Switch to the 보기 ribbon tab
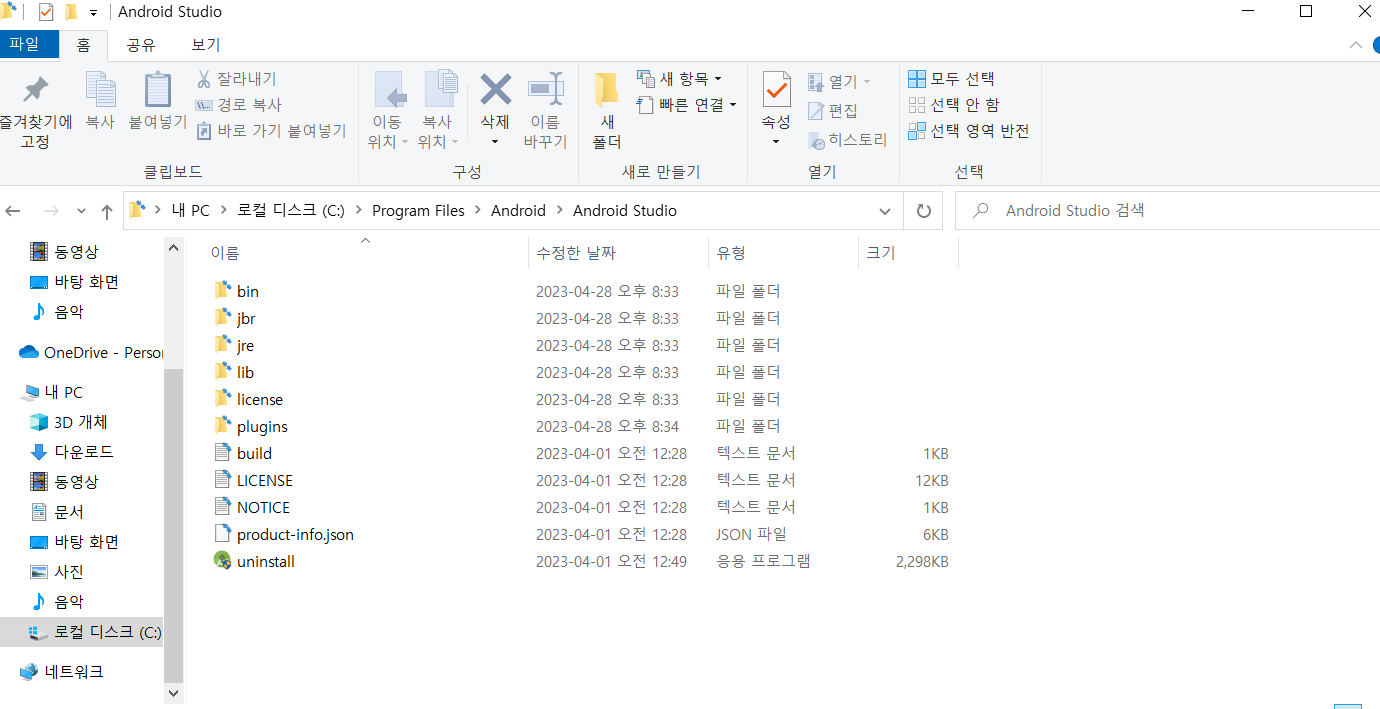The width and height of the screenshot is (1380, 709). click(206, 45)
